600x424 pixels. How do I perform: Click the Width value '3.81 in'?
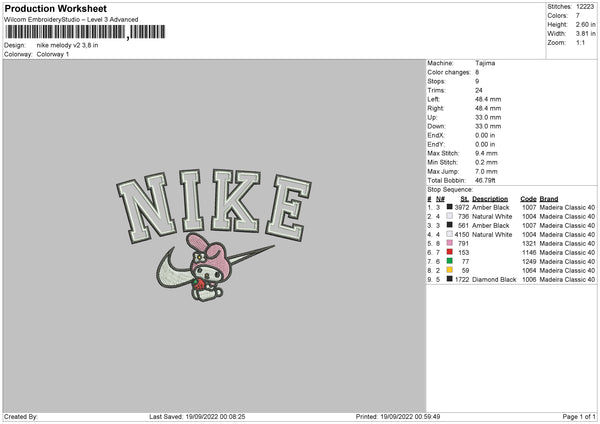(x=586, y=34)
